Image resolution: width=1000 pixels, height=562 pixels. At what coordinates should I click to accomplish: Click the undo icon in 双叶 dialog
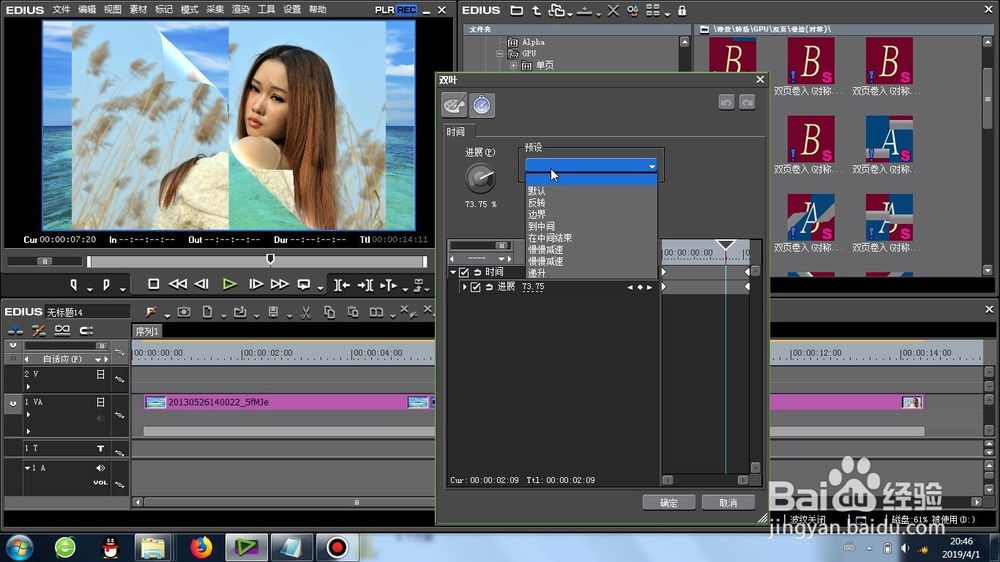pos(726,102)
